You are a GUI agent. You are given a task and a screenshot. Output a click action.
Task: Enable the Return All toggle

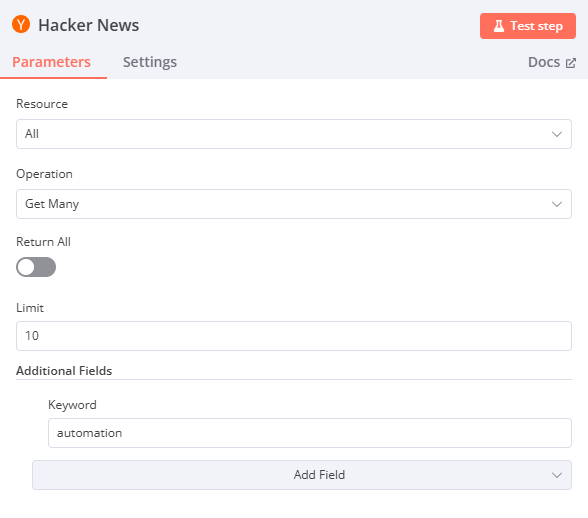click(x=36, y=267)
